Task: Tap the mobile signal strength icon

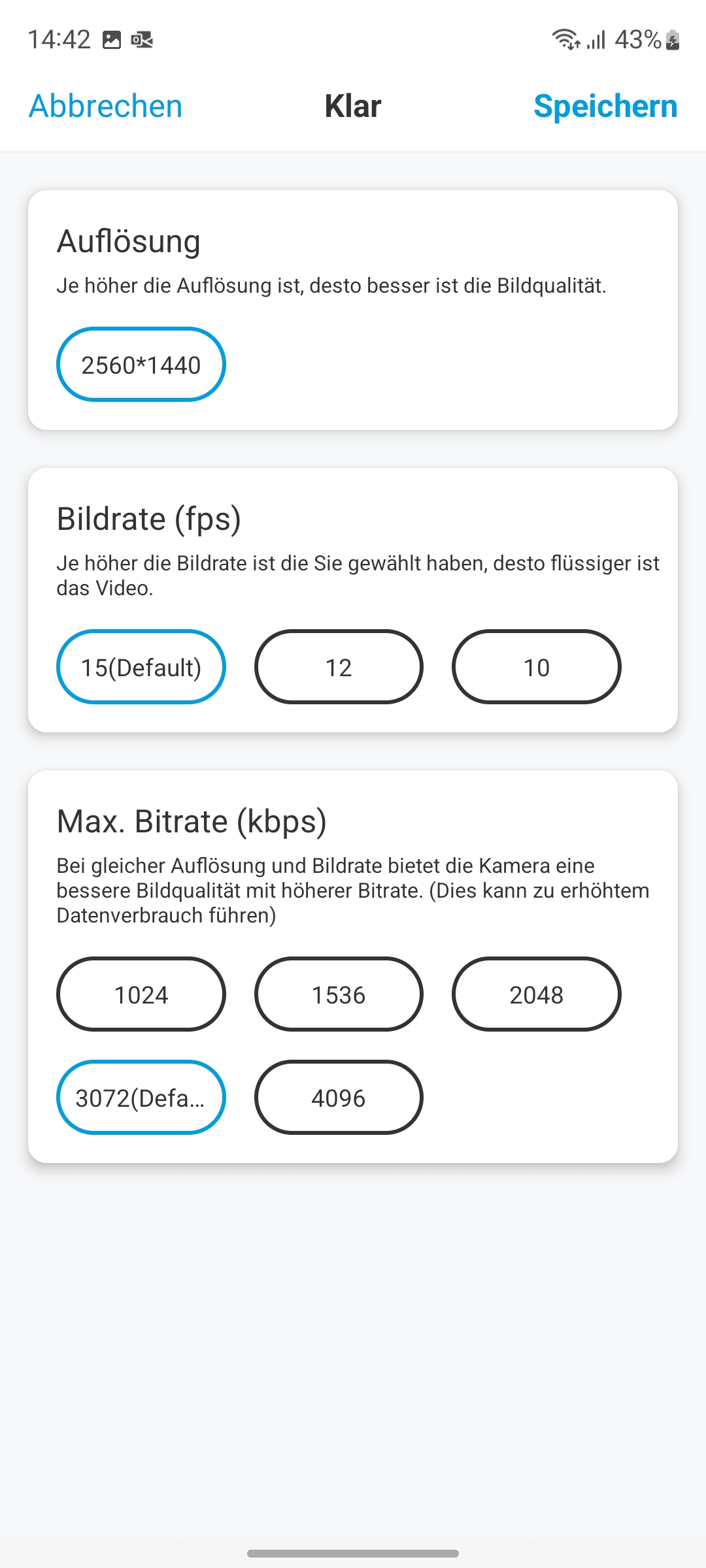Action: click(x=596, y=40)
